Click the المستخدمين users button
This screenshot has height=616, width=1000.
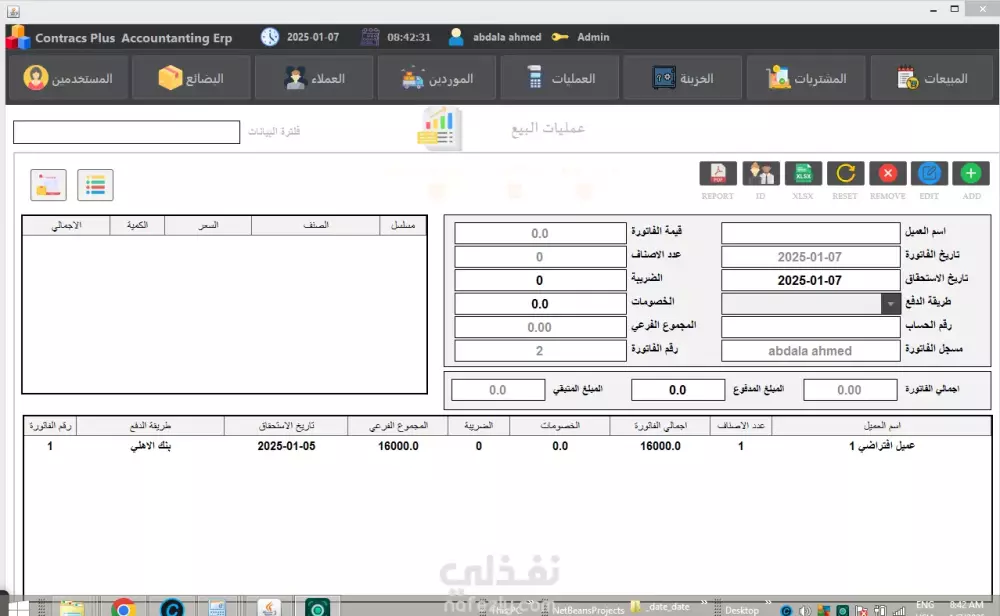[68, 78]
